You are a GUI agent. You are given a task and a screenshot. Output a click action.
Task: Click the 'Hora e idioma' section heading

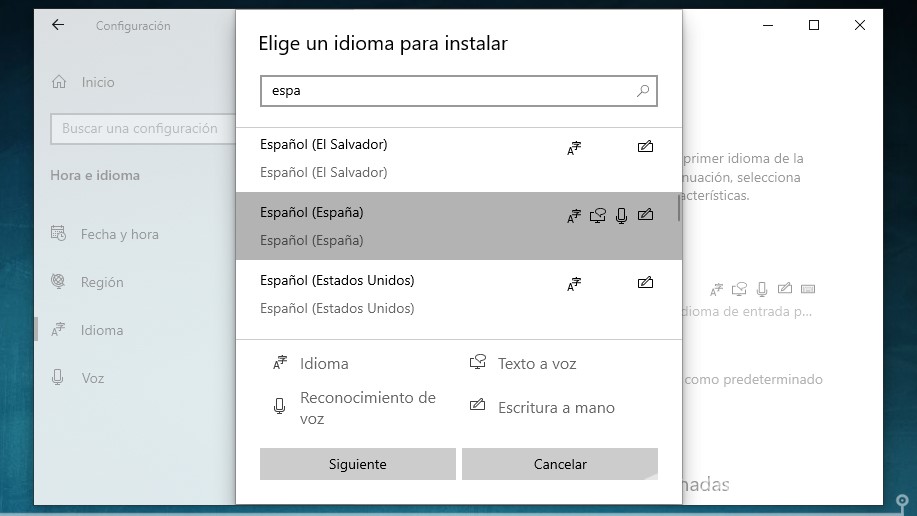(x=95, y=176)
